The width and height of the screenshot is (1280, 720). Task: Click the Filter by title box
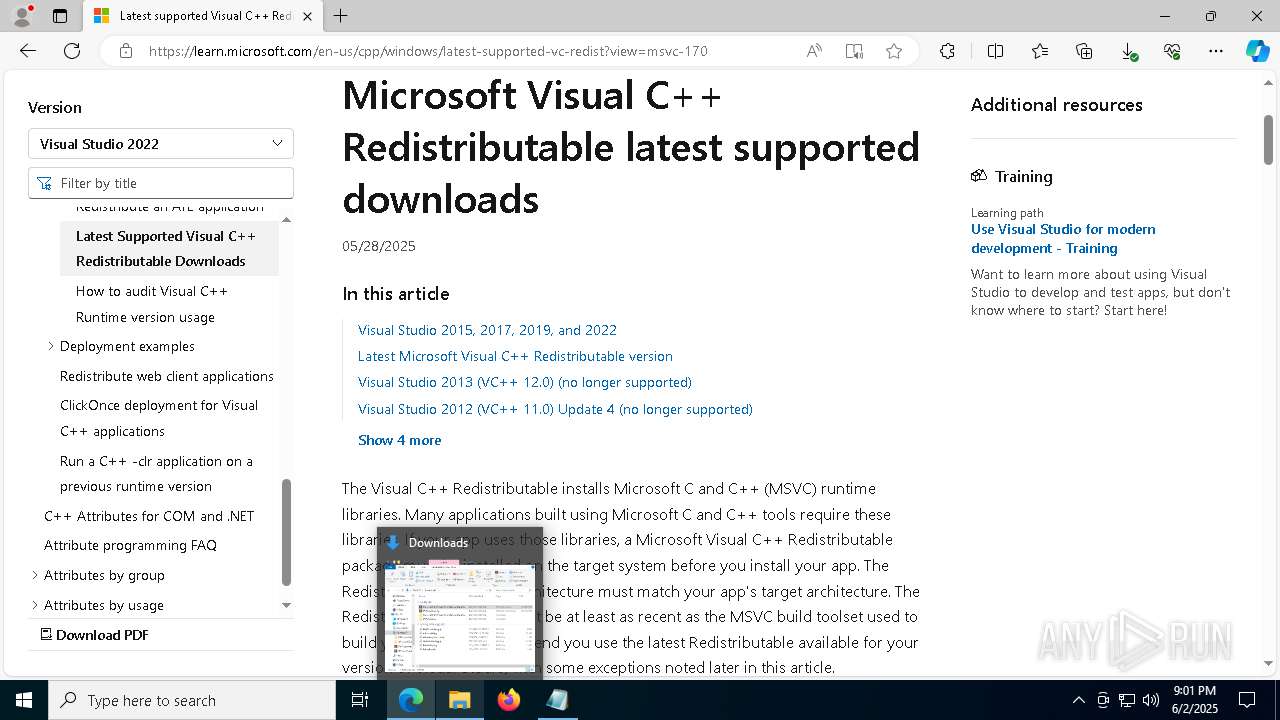[x=161, y=183]
